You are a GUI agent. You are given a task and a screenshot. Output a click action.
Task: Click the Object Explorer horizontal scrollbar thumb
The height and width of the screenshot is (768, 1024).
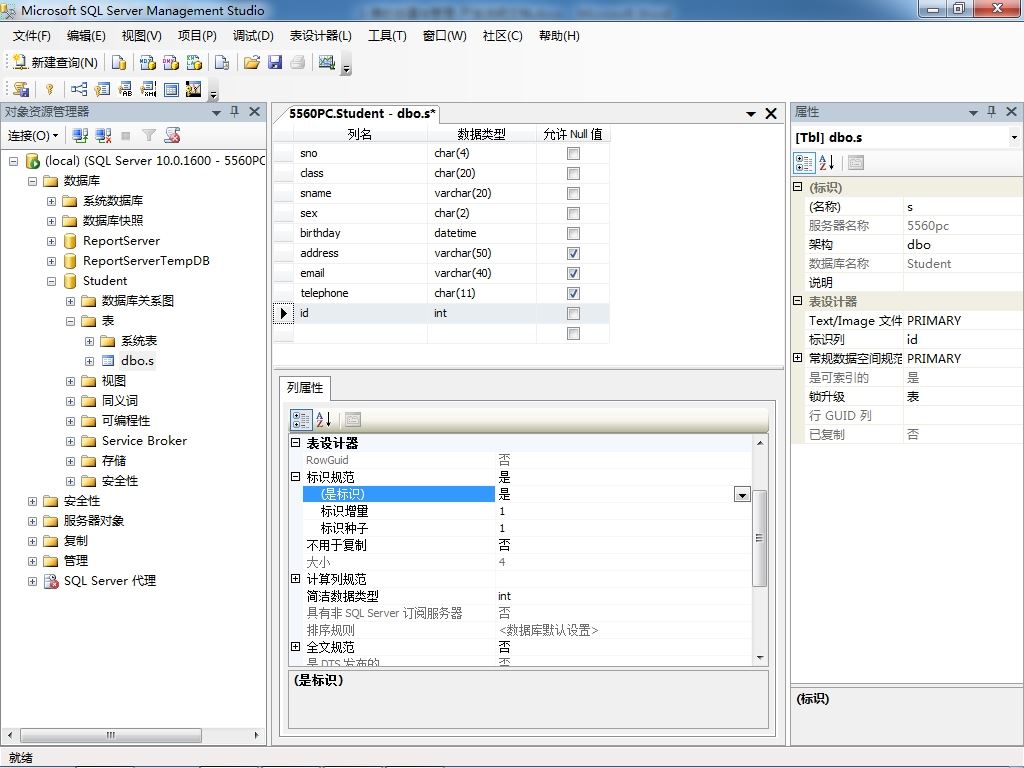tap(111, 735)
